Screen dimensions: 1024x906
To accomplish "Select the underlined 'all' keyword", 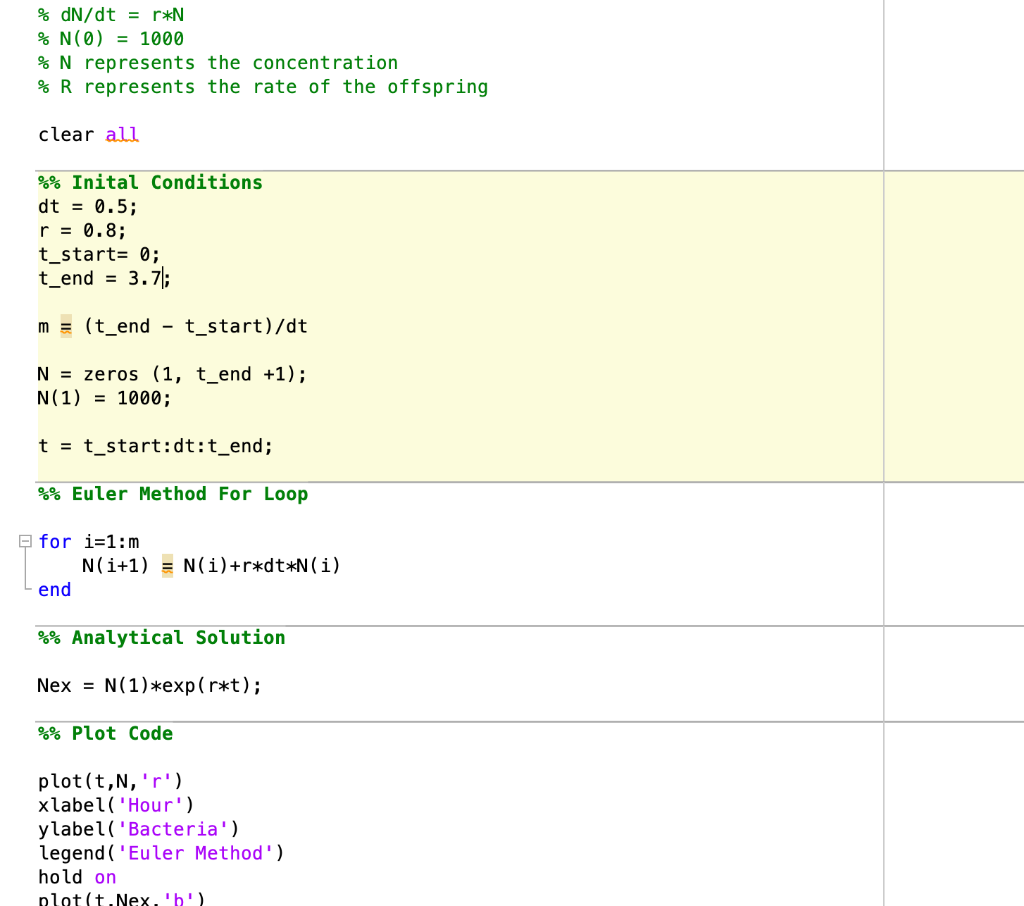I will point(122,135).
